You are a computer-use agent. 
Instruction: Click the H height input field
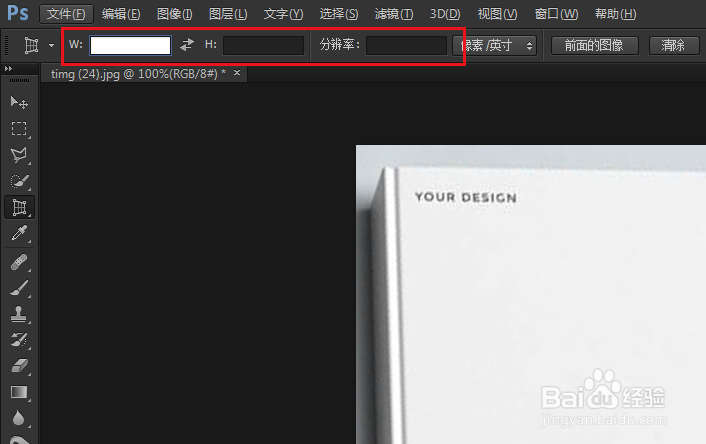click(x=263, y=45)
